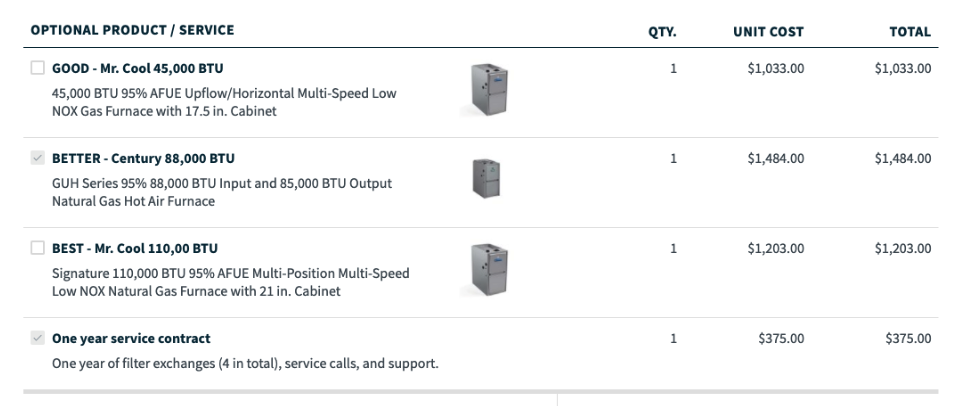Open the GOOD Mr. Cool 45,000 BTU furnace image

point(486,90)
